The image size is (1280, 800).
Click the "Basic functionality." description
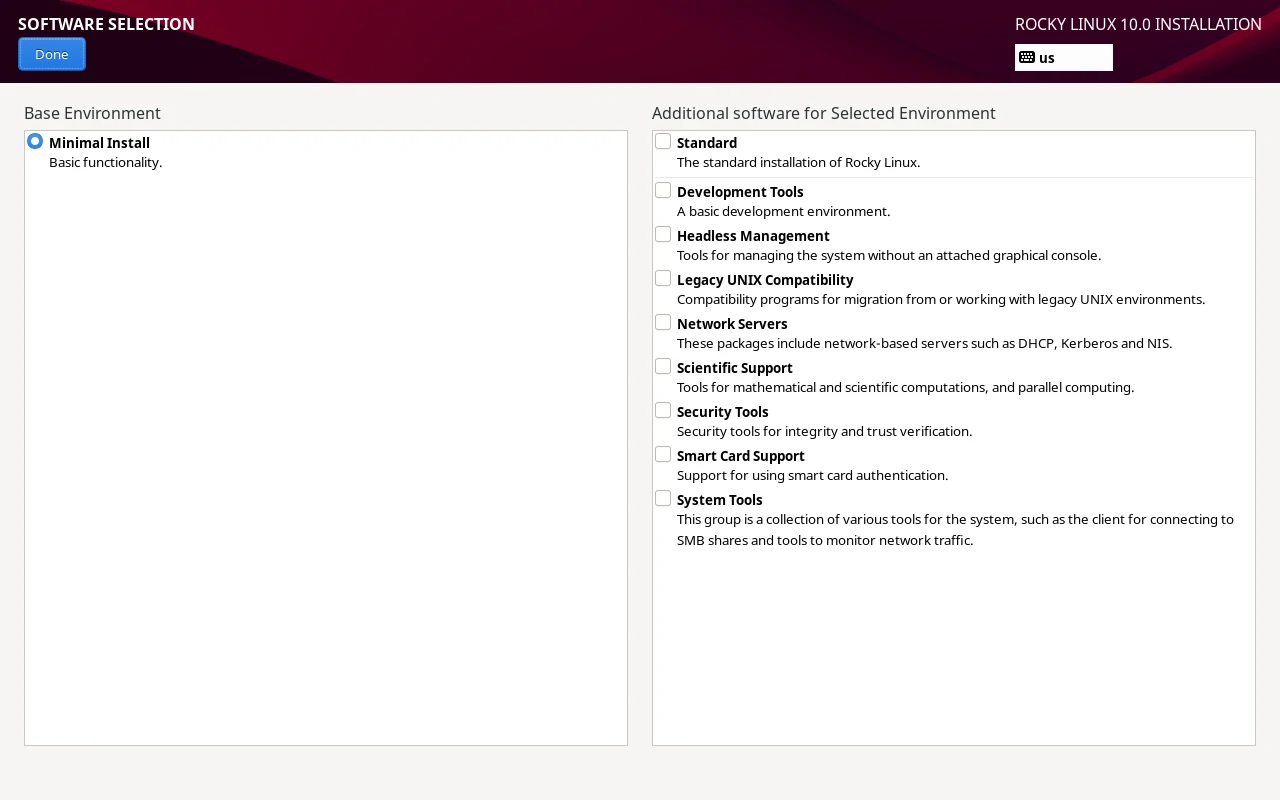[105, 162]
